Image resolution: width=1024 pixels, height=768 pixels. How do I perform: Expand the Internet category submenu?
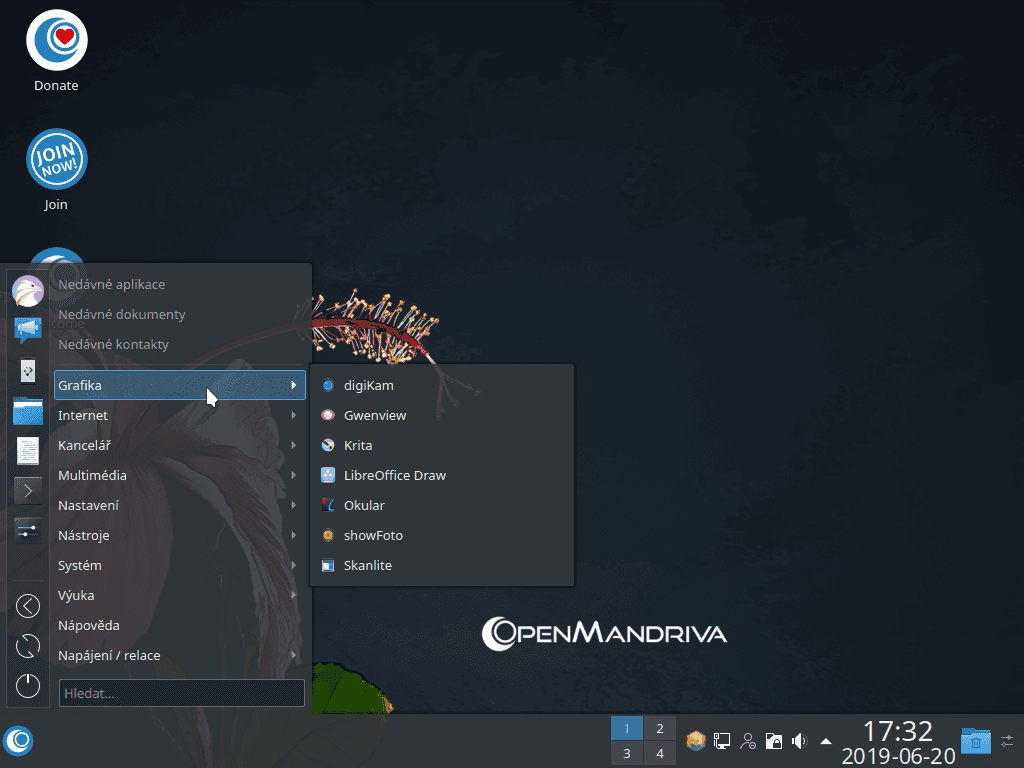pos(180,415)
